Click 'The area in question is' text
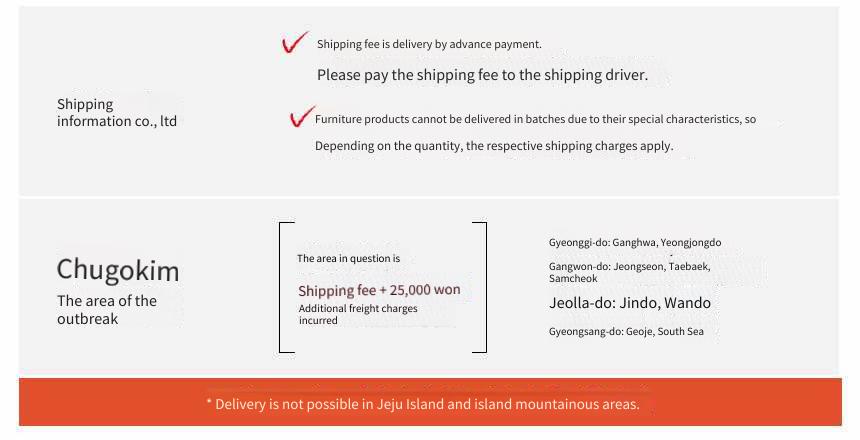Screen dimensions: 860x440 [x=348, y=258]
